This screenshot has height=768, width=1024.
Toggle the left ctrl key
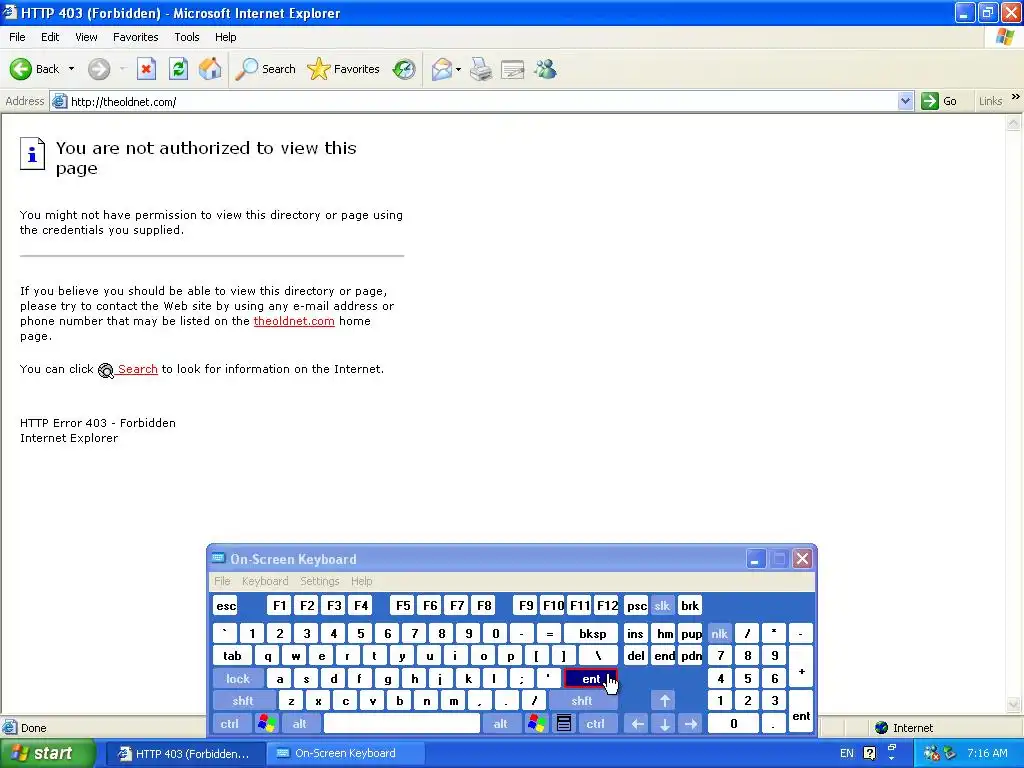pyautogui.click(x=230, y=724)
